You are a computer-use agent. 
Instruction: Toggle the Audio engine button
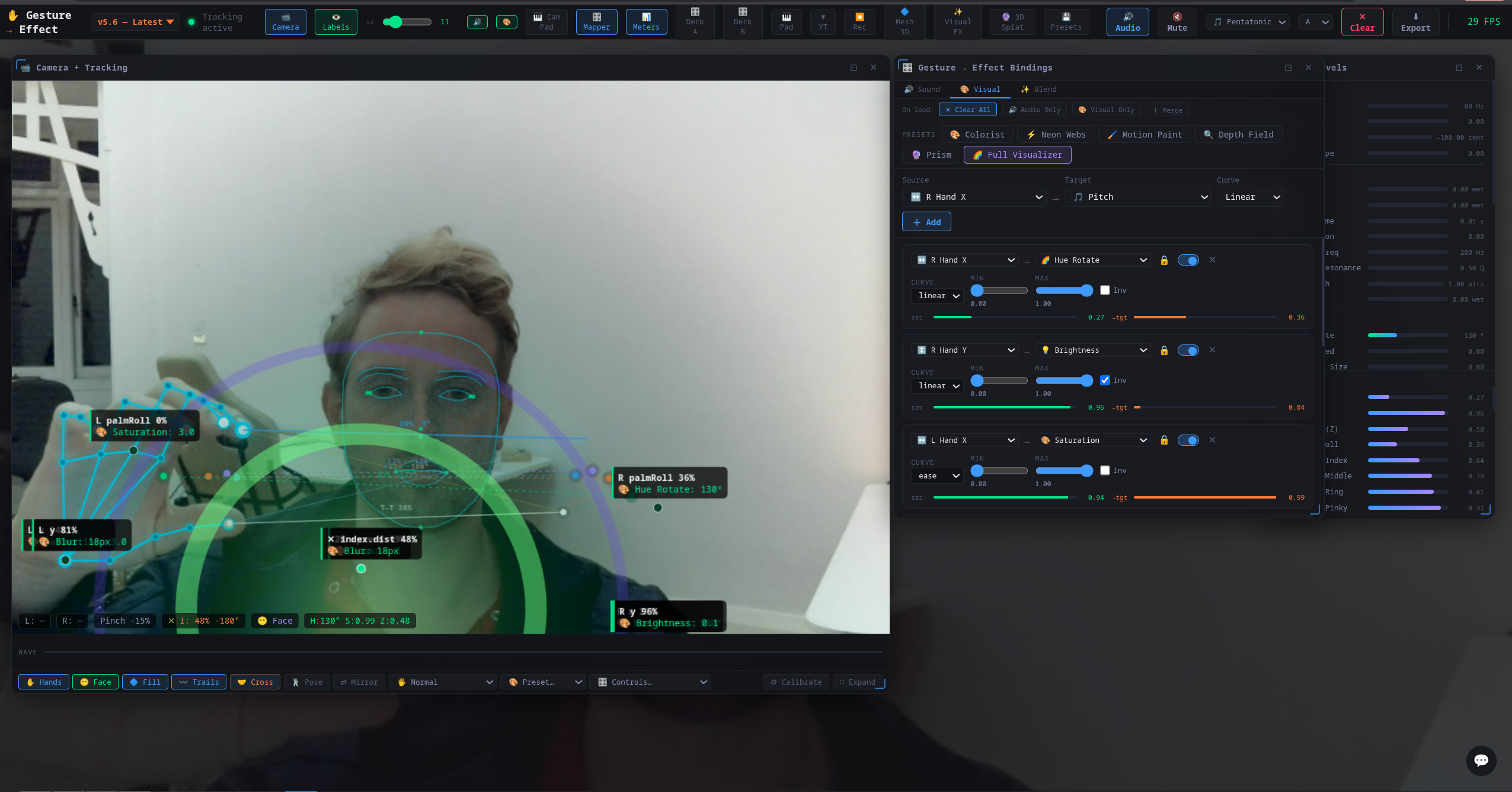[1127, 22]
